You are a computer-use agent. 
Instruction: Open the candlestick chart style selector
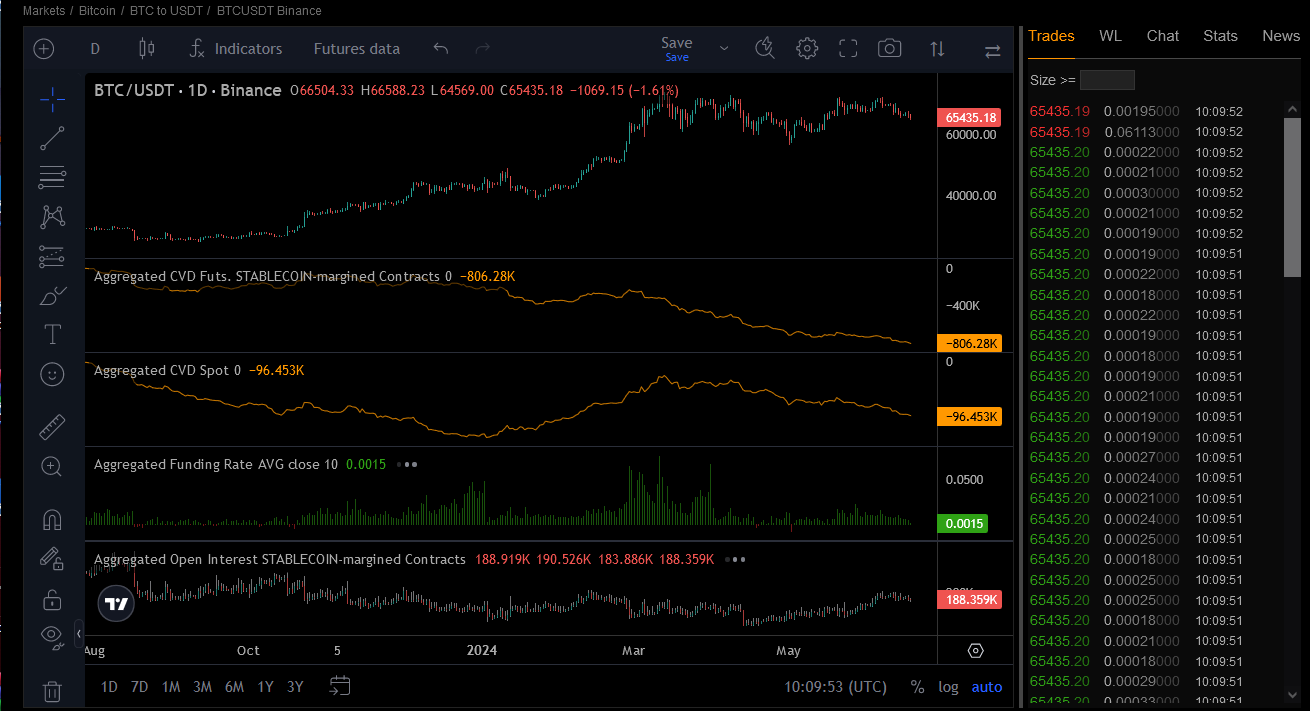(x=147, y=49)
